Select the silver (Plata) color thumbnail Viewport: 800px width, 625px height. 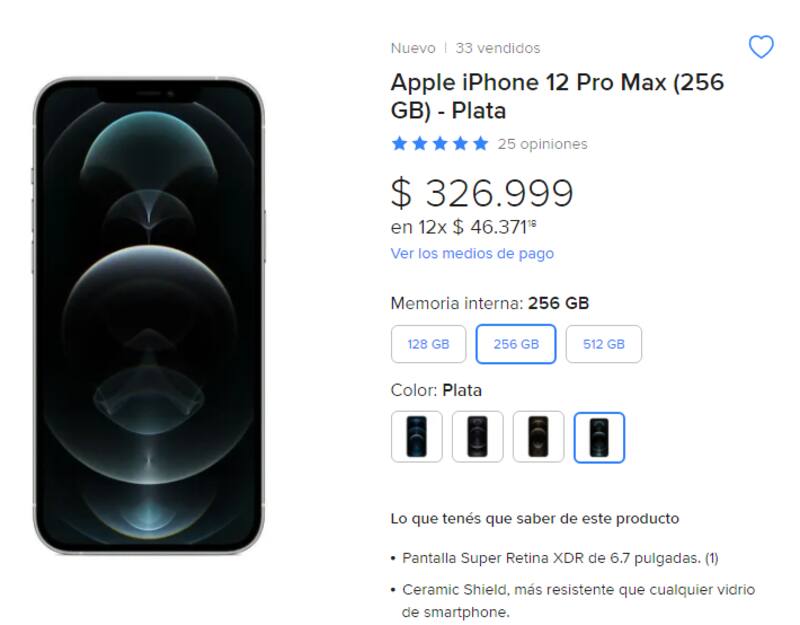[x=599, y=437]
